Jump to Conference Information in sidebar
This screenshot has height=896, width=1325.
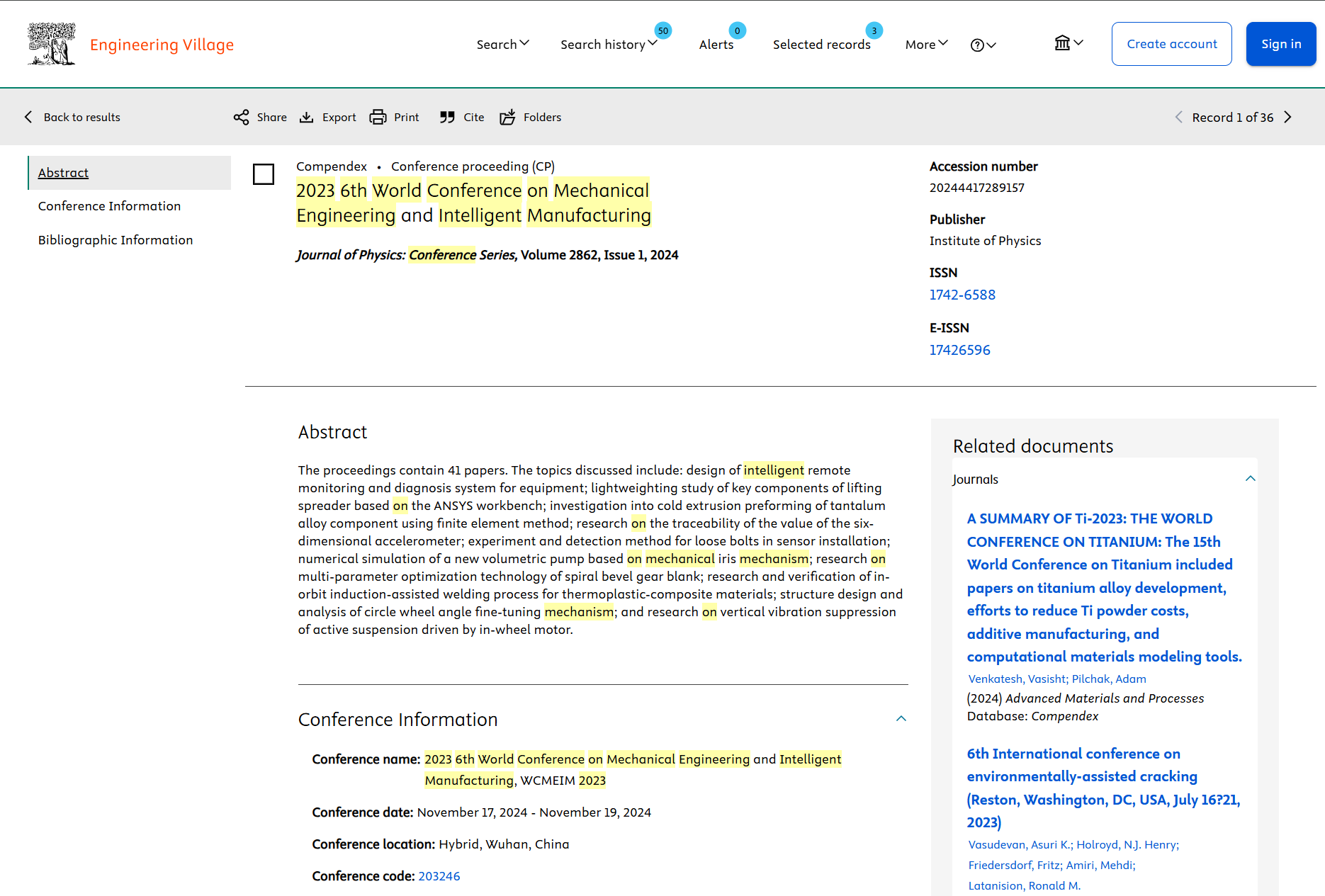109,206
